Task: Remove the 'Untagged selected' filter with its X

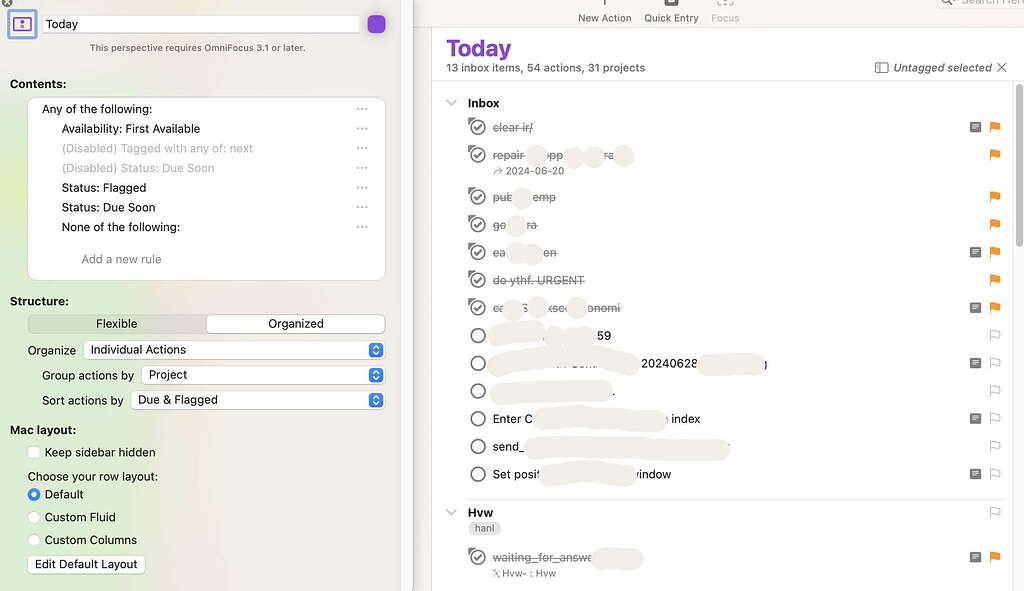Action: pyautogui.click(x=1001, y=67)
